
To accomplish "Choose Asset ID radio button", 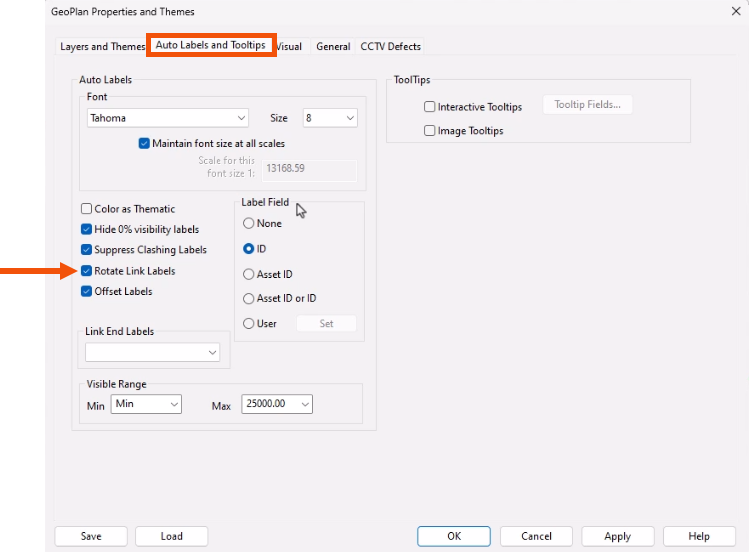I will point(248,274).
